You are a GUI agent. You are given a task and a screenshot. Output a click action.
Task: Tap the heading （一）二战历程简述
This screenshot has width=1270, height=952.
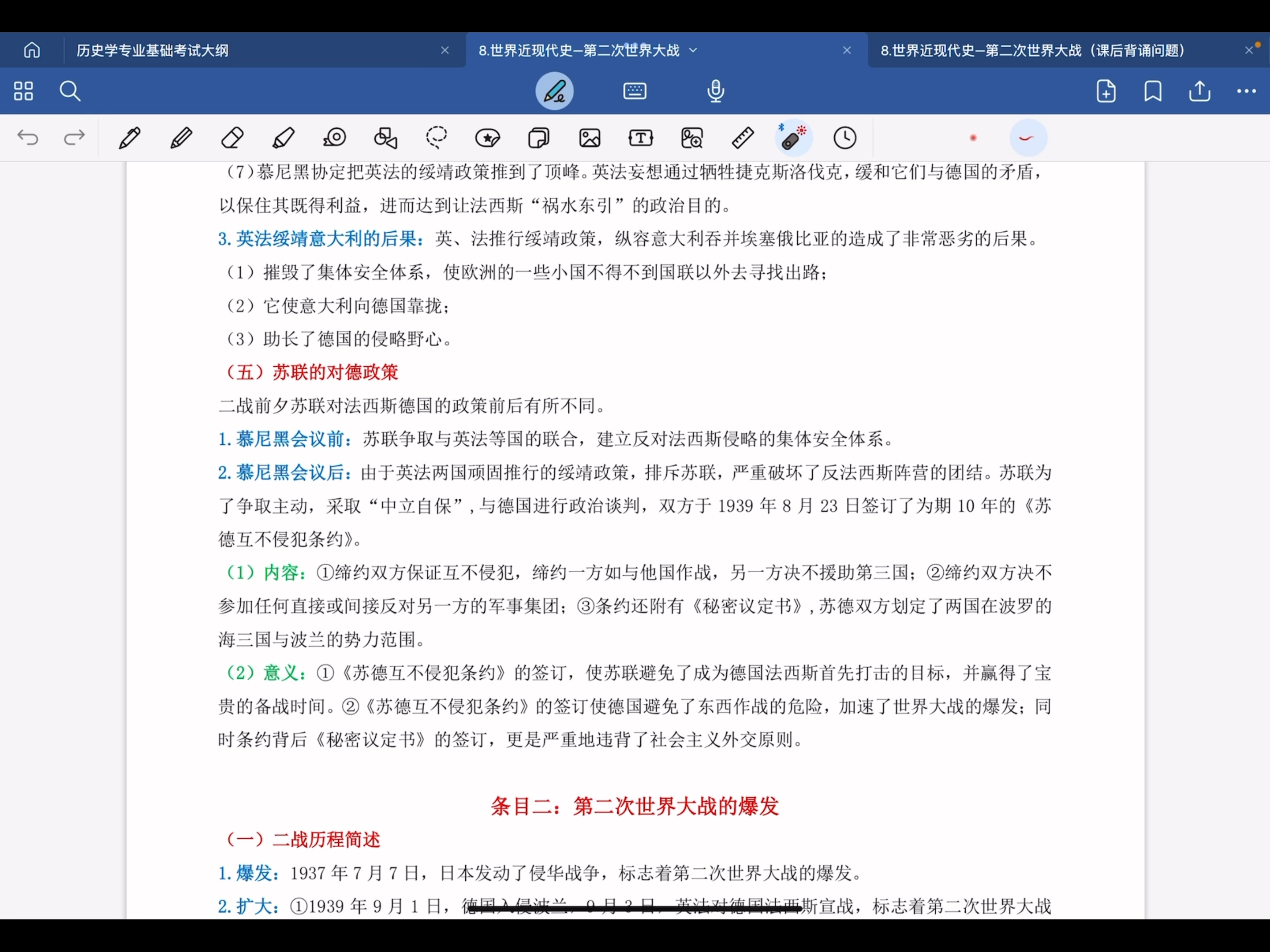300,840
